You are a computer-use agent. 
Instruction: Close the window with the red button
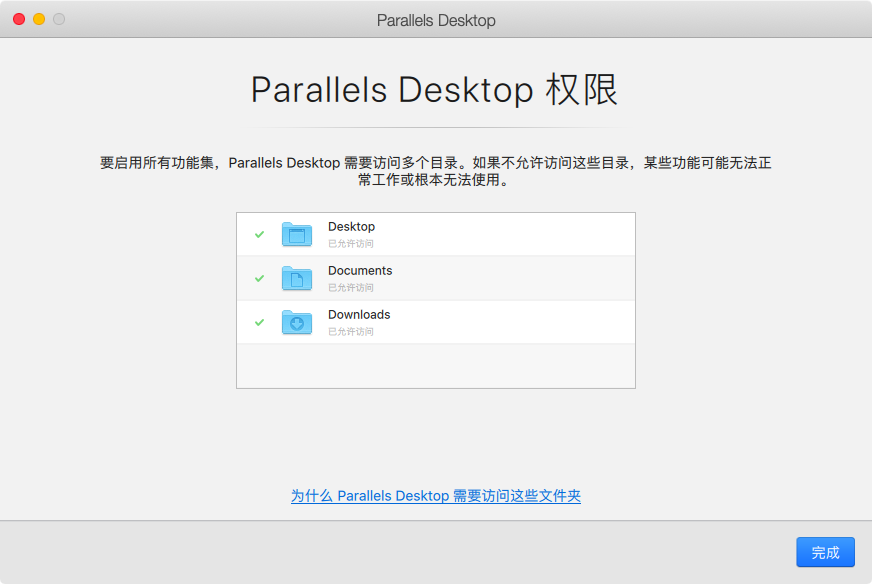tap(19, 19)
